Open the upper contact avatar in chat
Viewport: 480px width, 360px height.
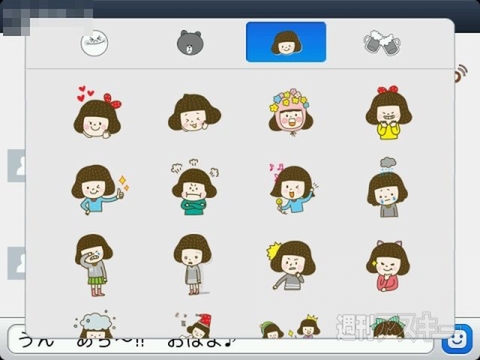(17, 166)
